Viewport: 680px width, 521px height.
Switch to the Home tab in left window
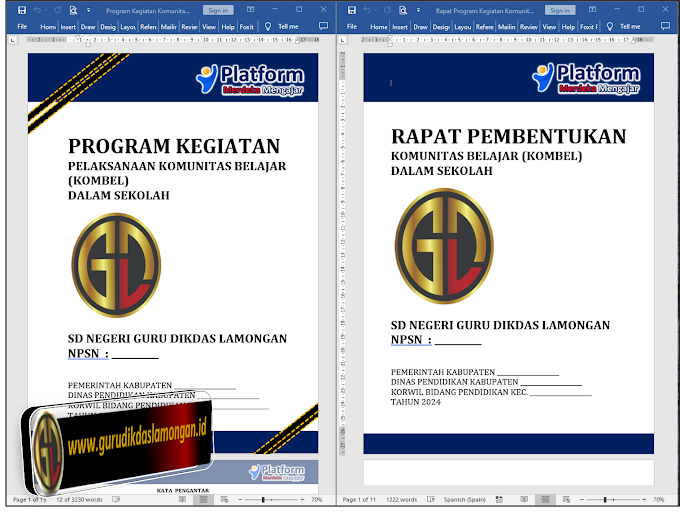48,27
